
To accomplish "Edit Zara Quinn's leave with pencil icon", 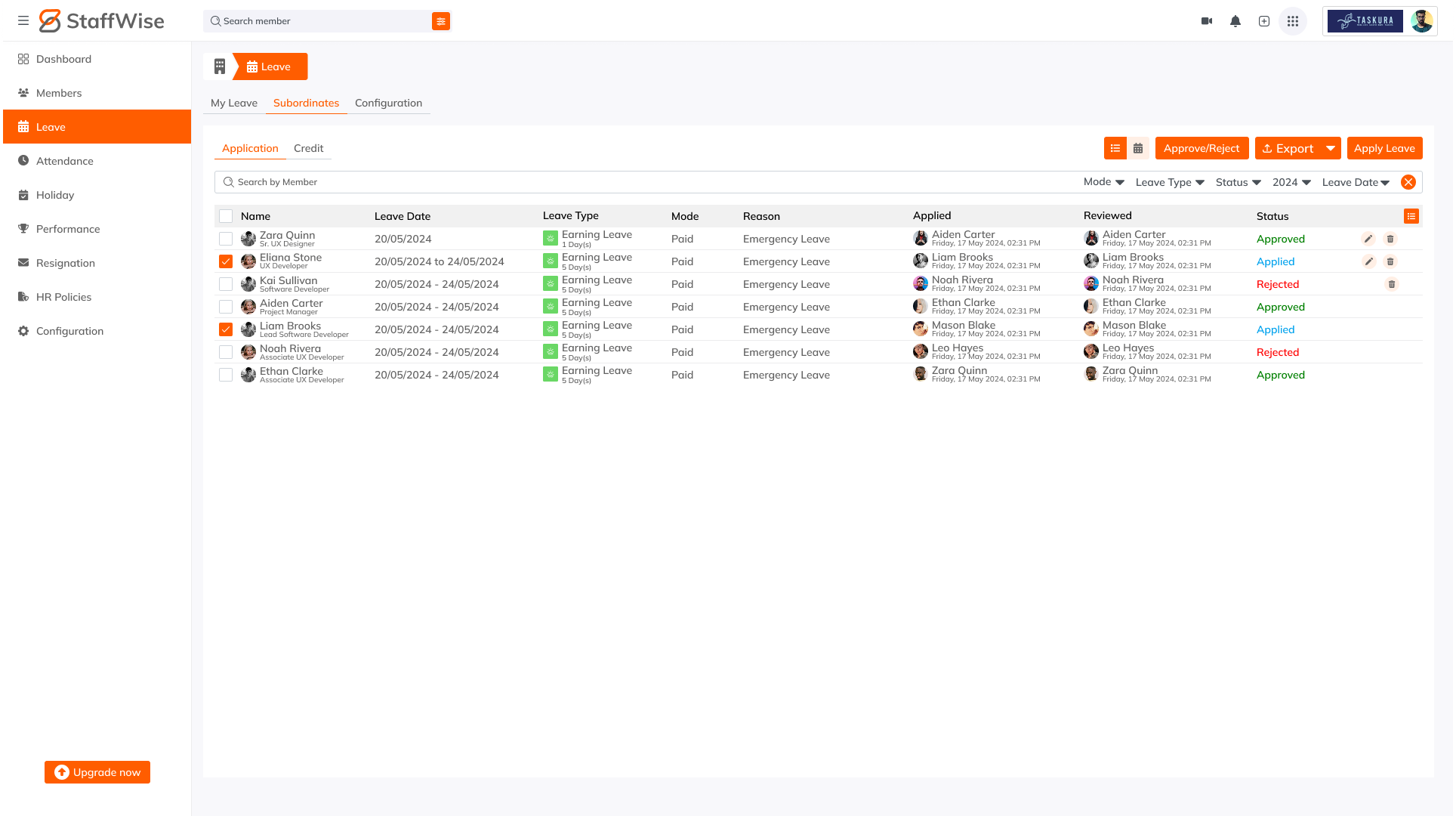I will (1368, 239).
